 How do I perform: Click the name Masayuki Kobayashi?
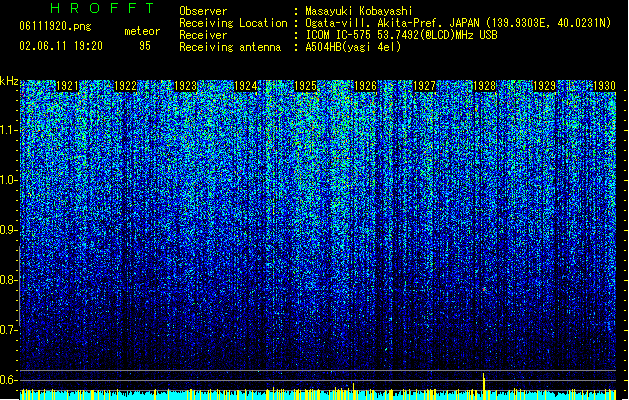(359, 11)
